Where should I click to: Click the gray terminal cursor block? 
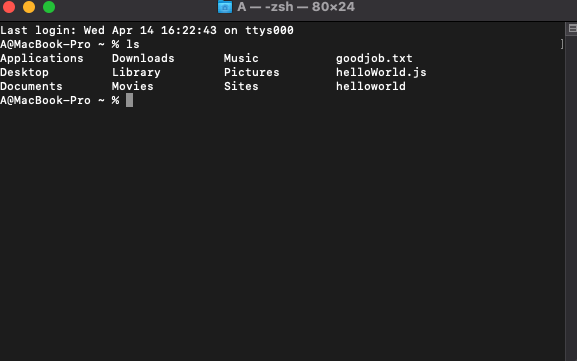[x=130, y=100]
